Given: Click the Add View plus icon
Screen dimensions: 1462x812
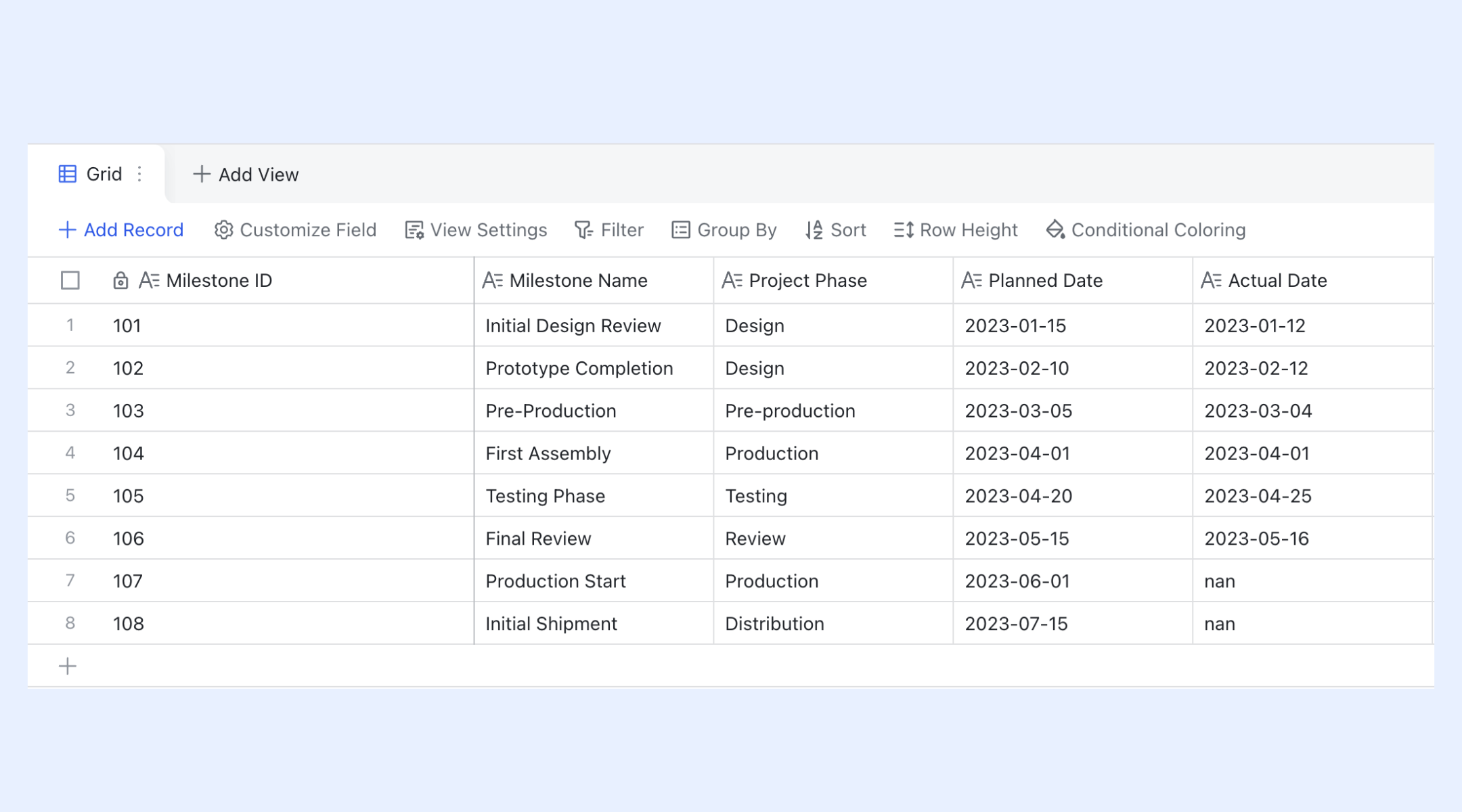Looking at the screenshot, I should [201, 174].
